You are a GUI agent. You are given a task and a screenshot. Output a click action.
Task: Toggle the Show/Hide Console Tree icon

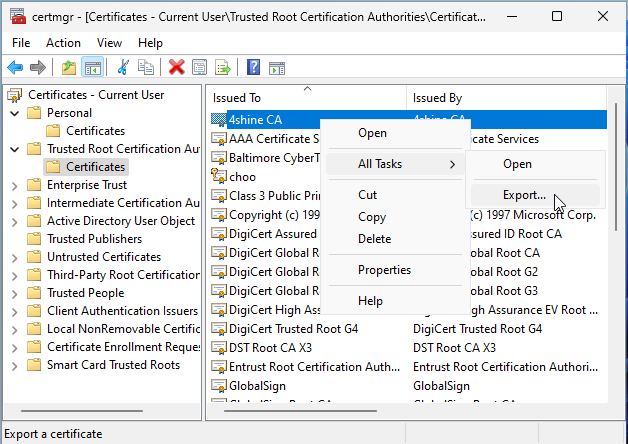pyautogui.click(x=92, y=67)
